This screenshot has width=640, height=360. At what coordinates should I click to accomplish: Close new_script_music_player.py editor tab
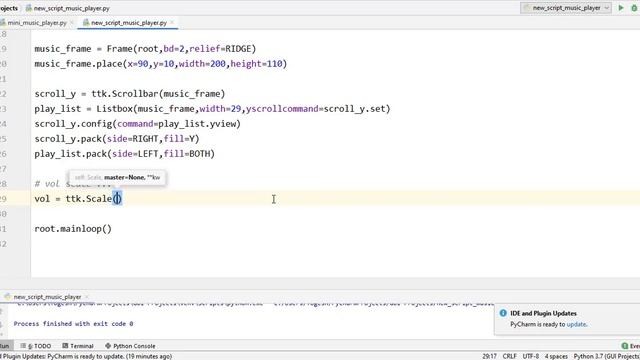coord(172,23)
